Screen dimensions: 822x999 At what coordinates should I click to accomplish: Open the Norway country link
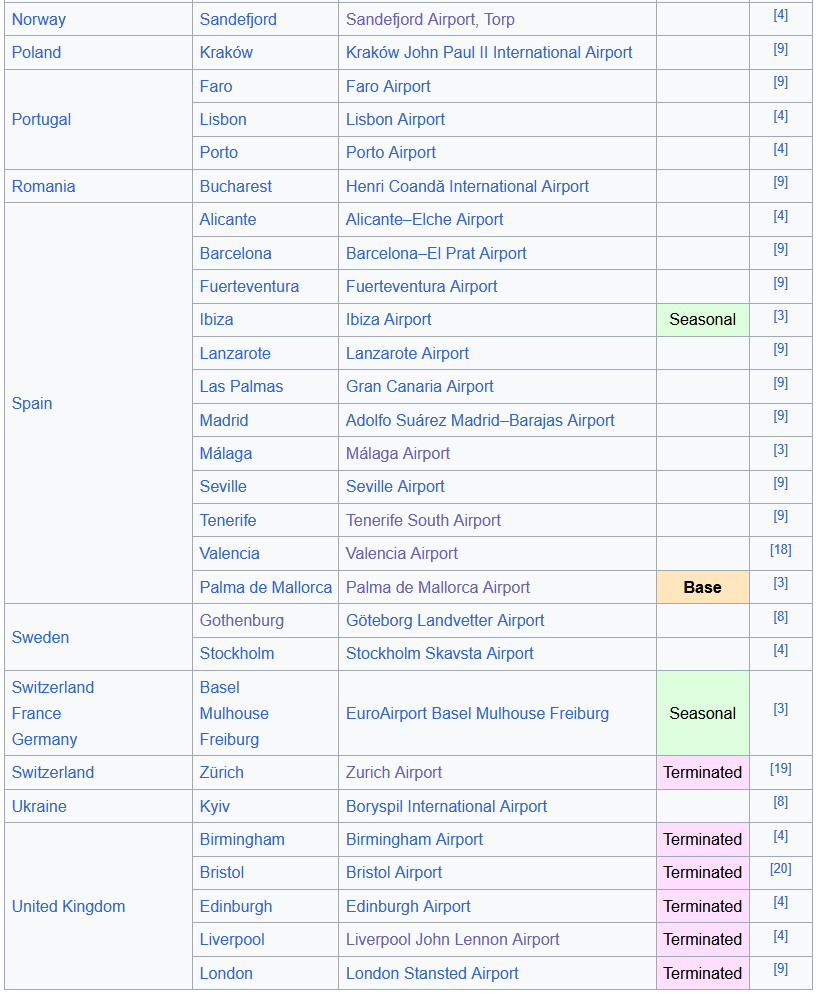pos(39,19)
